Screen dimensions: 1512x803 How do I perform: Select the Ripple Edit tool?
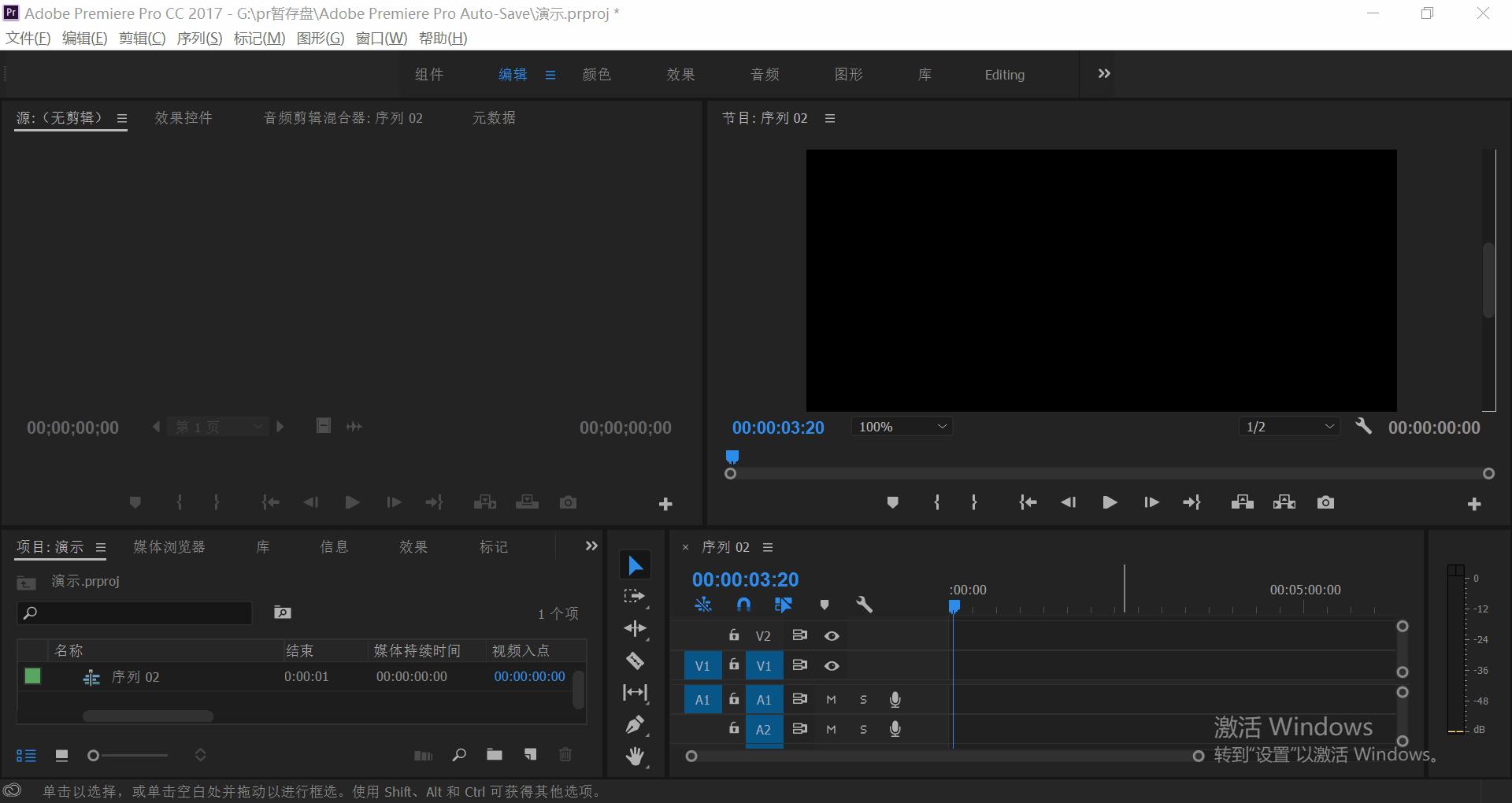[636, 628]
